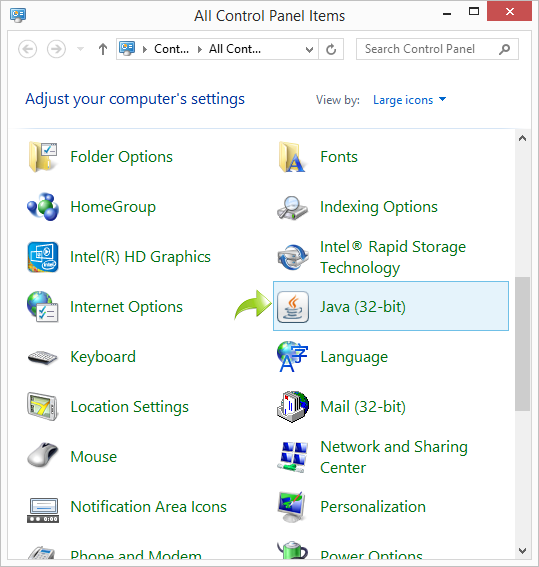The width and height of the screenshot is (539, 567).
Task: Open the Language globe icon
Action: (x=292, y=357)
